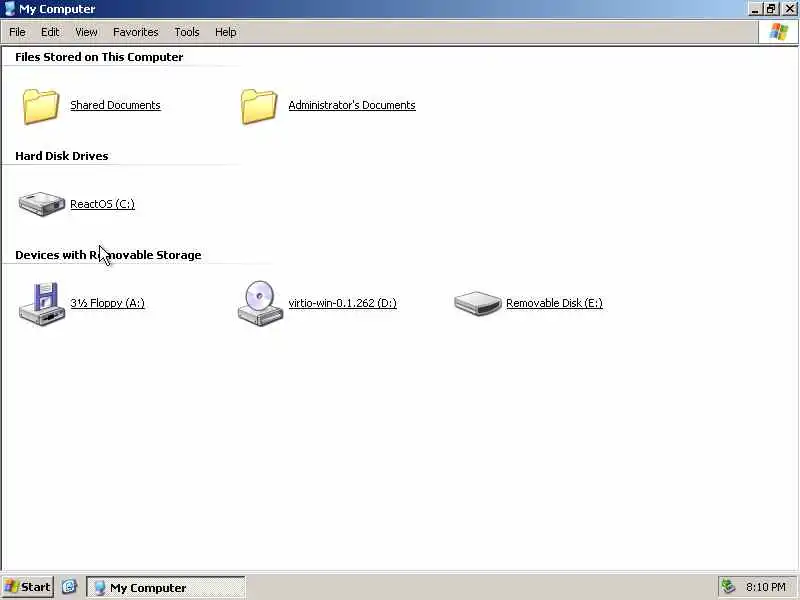The width and height of the screenshot is (800, 600).
Task: Close the My Computer window
Action: [x=789, y=9]
